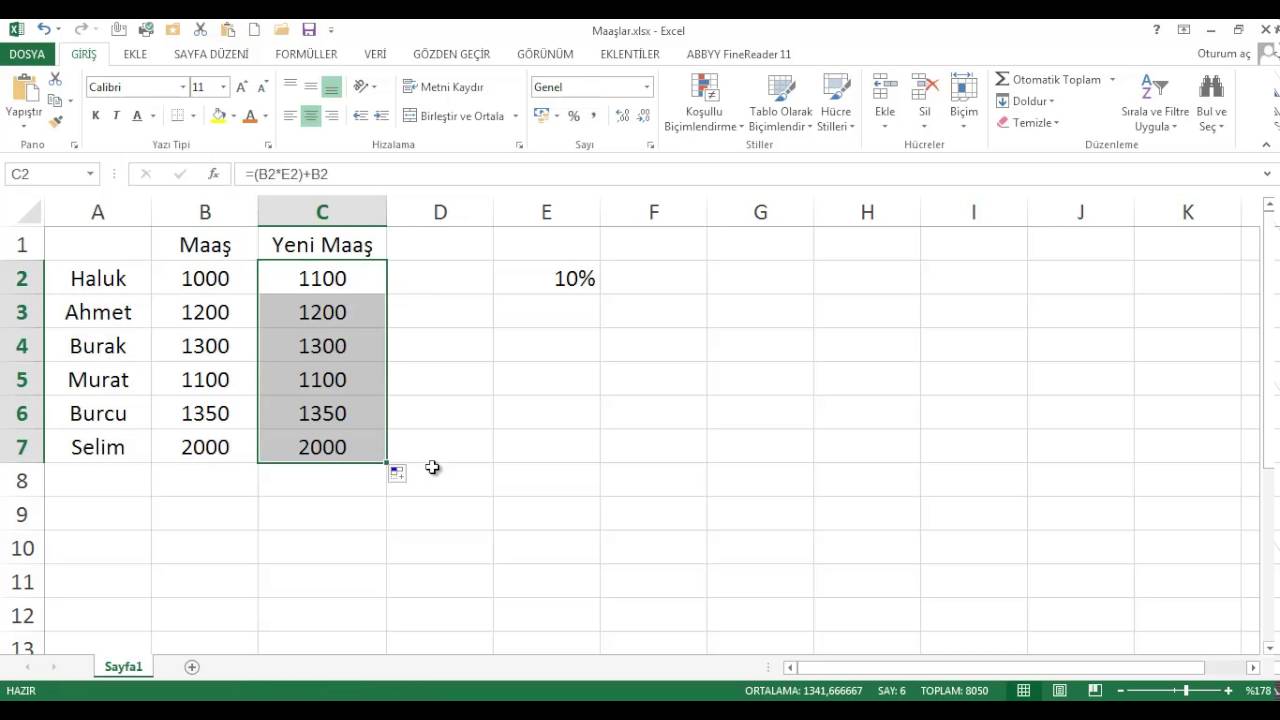1280x720 pixels.
Task: Switch to the GÖRÜNÜM tab
Action: (x=545, y=54)
